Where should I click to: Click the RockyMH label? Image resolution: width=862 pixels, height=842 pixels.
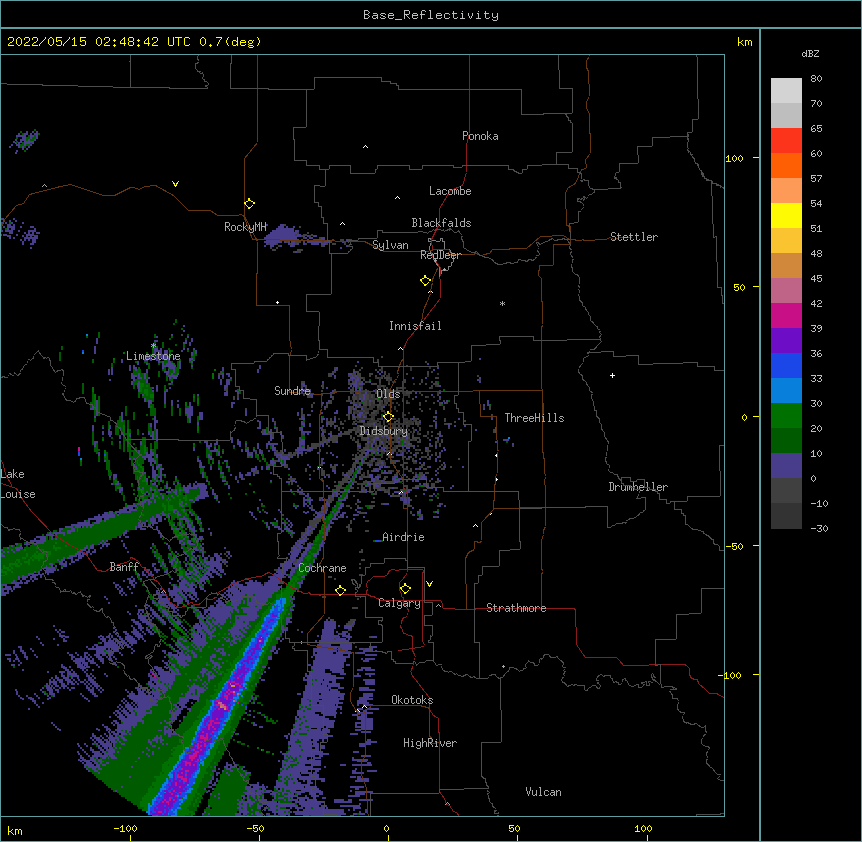click(x=245, y=227)
